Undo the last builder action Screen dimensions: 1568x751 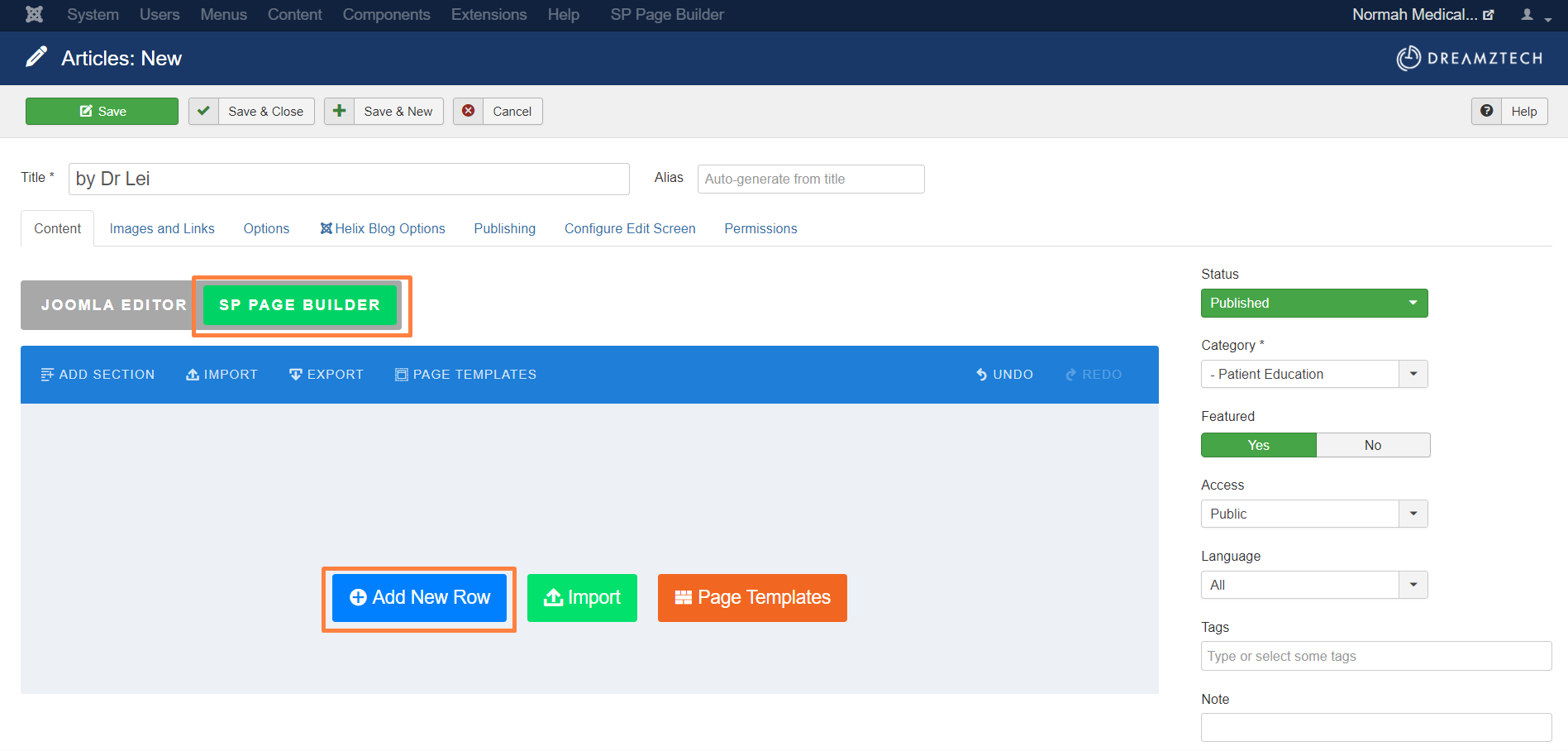point(1004,375)
